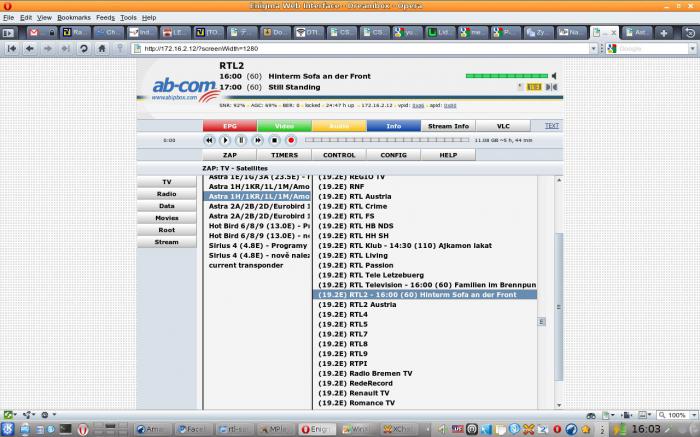The width and height of the screenshot is (700, 437).
Task: Select Radio in the left sidebar
Action: [167, 194]
